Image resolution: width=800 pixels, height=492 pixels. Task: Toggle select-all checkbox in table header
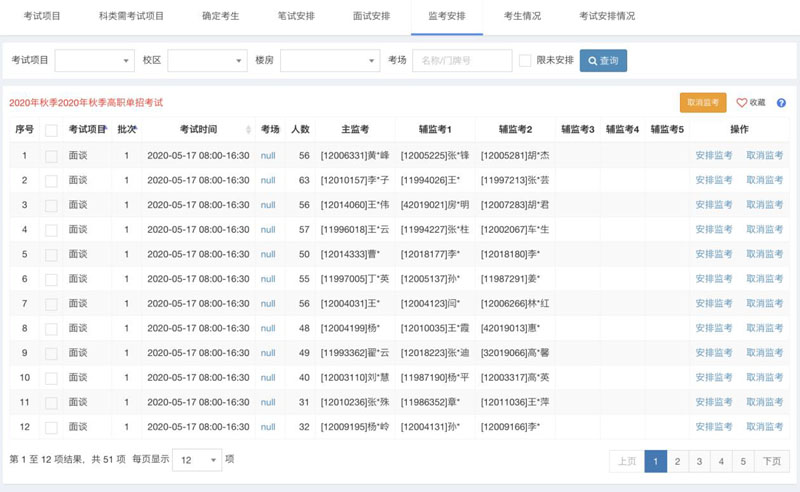tap(51, 130)
